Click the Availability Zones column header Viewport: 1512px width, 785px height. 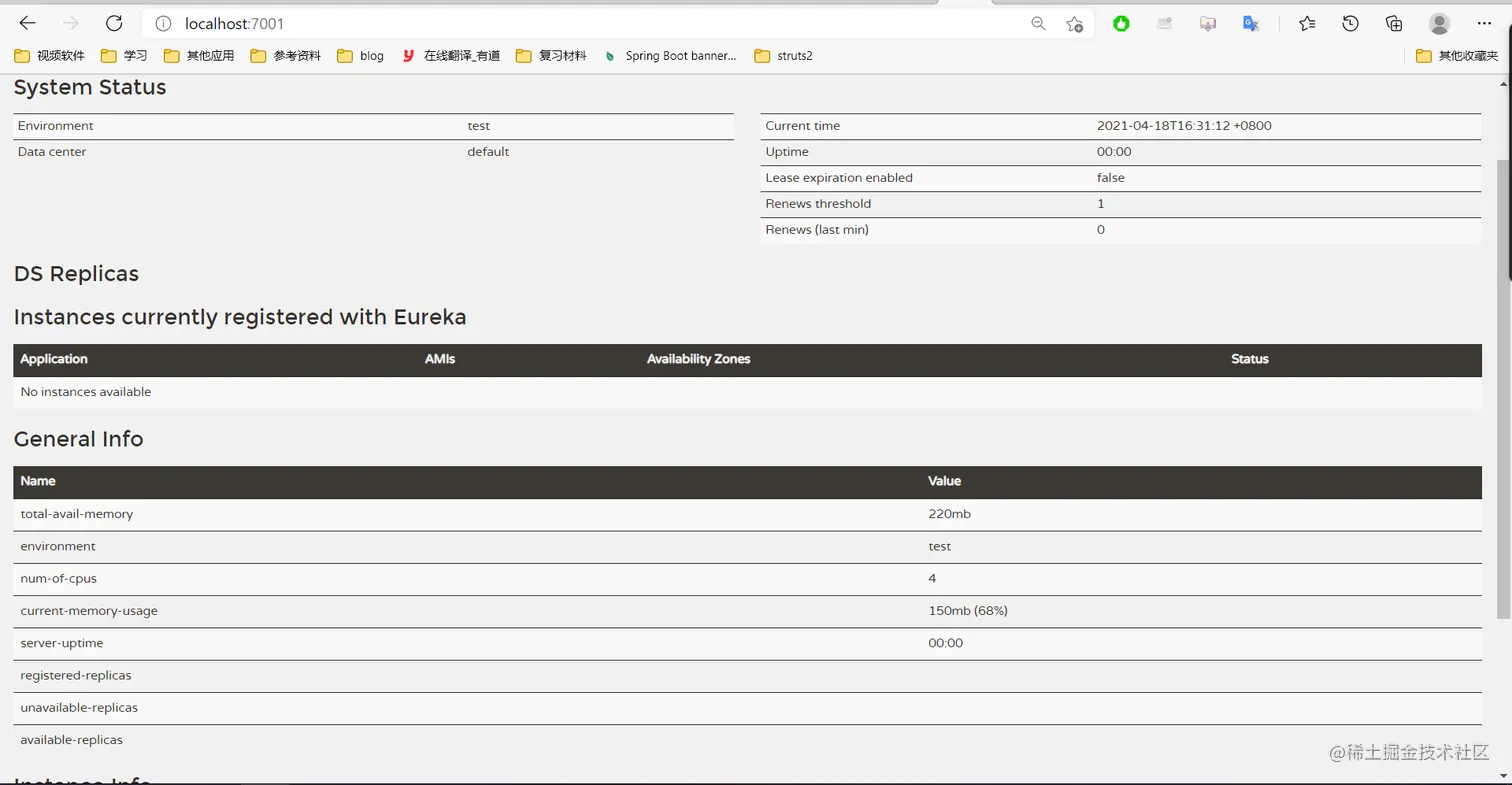coord(698,359)
